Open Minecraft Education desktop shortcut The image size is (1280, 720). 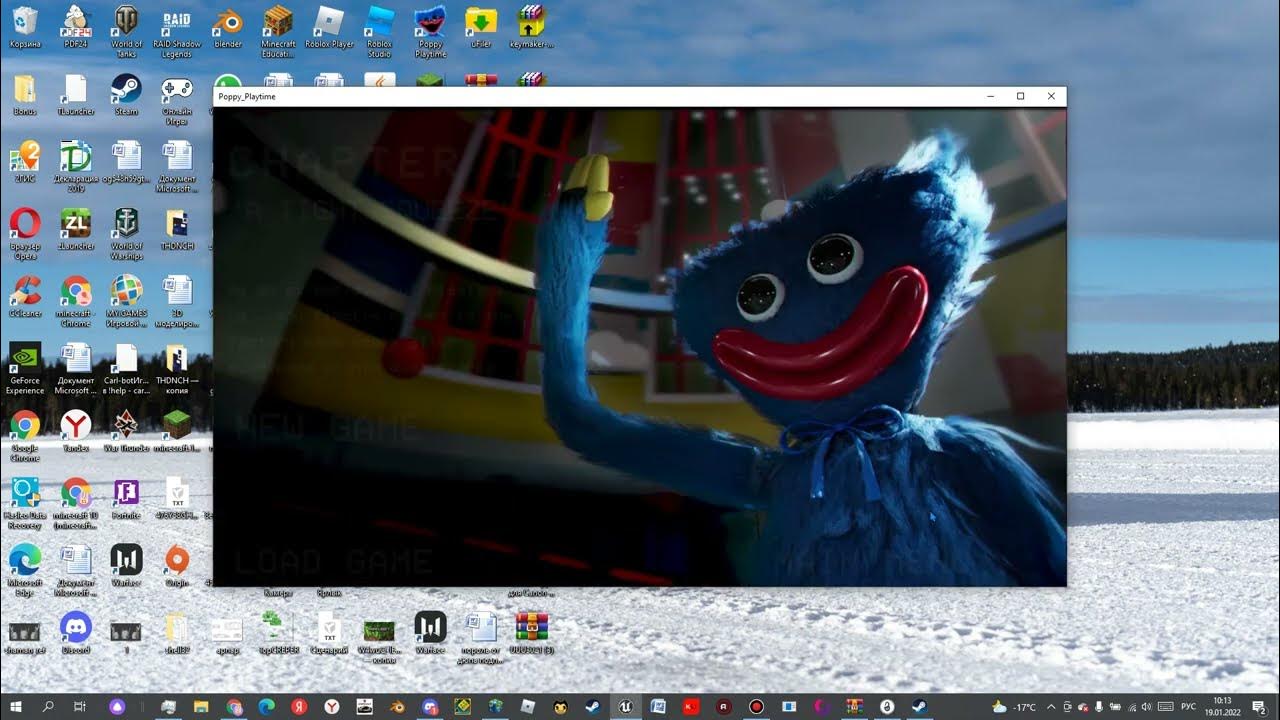(278, 31)
